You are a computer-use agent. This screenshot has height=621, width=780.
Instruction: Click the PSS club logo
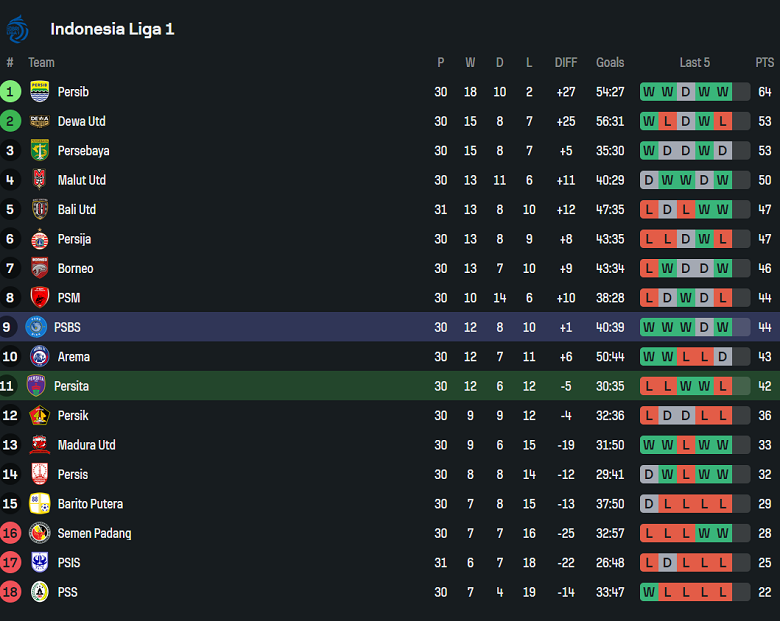tap(40, 592)
